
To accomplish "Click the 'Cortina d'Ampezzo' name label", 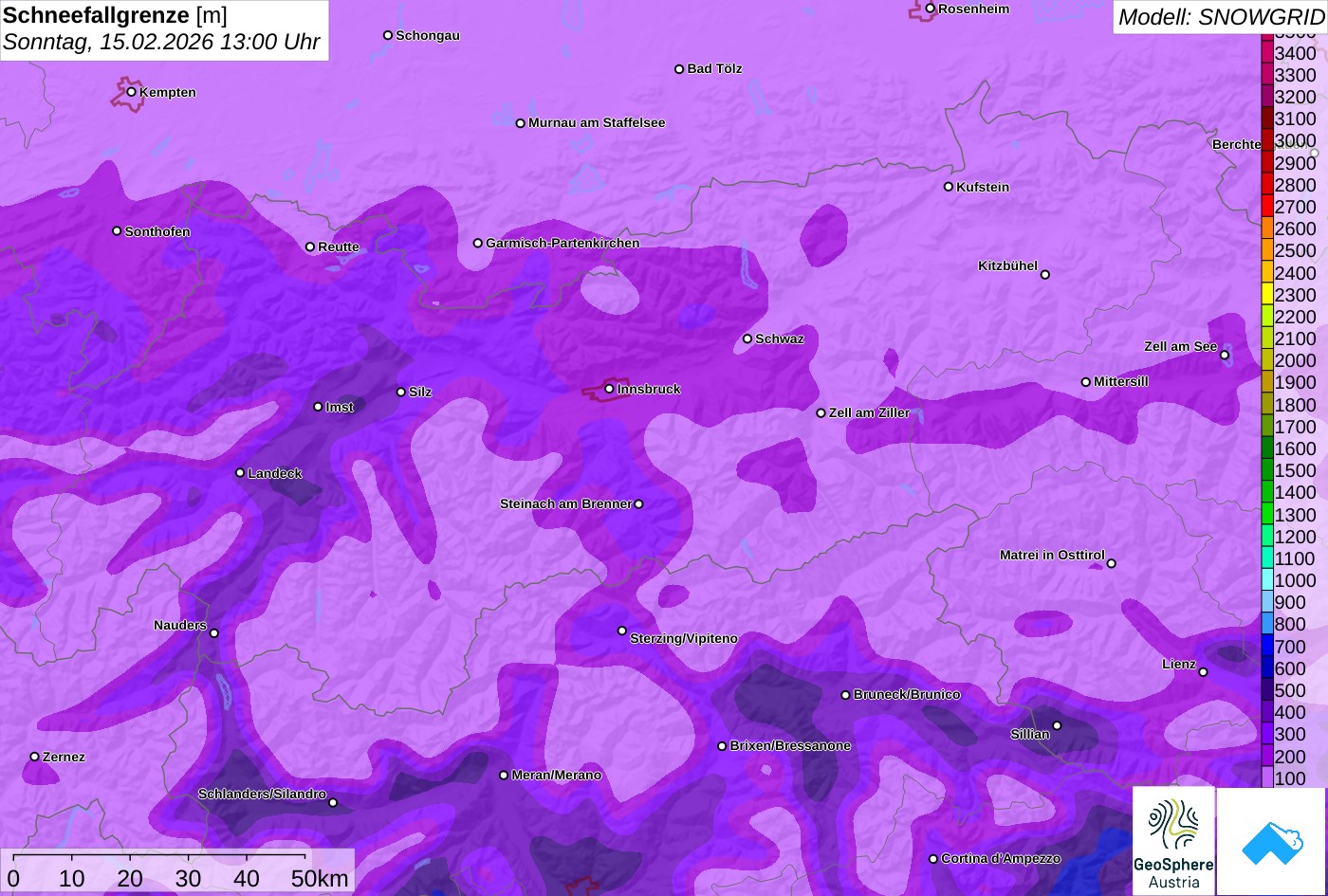I will point(1001,859).
